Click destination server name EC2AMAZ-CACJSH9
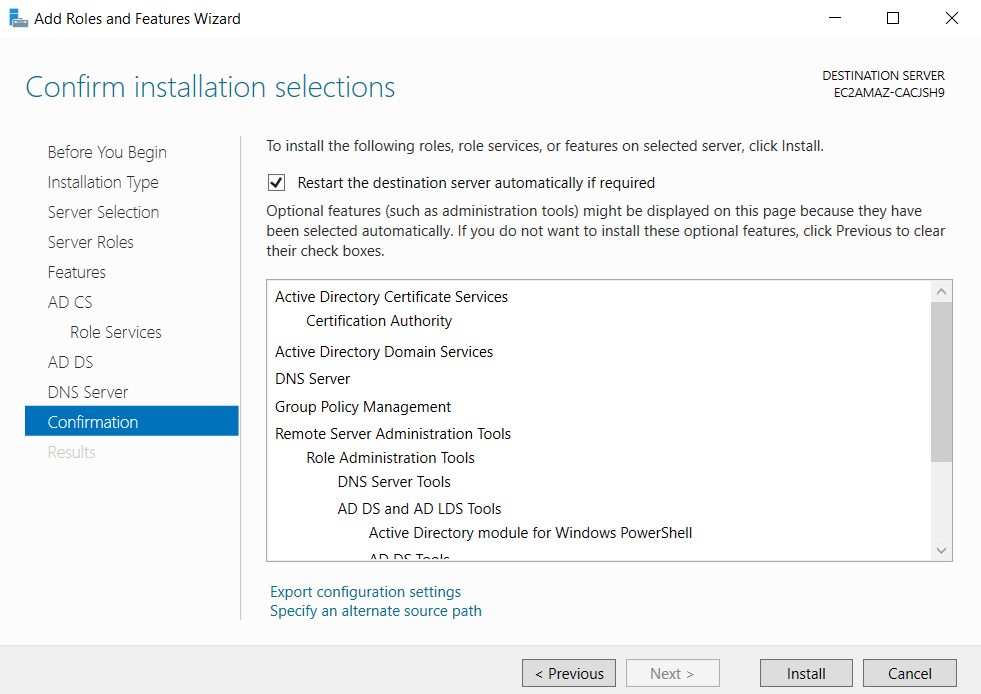981x694 pixels. click(x=889, y=93)
